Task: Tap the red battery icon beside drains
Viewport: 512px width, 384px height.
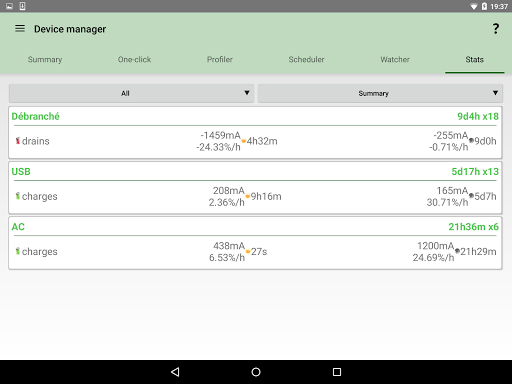Action: [18, 141]
